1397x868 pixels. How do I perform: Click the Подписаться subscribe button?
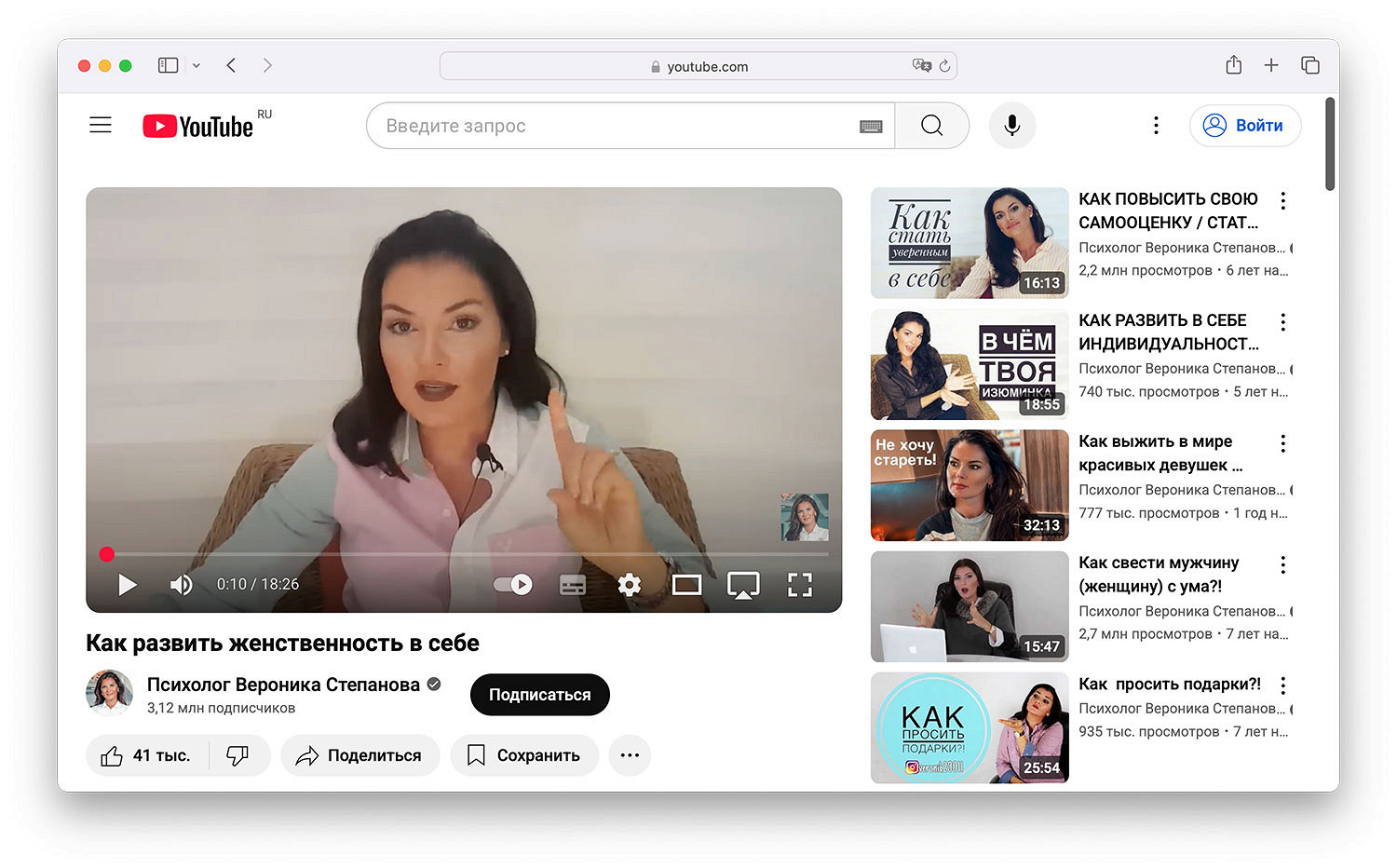539,695
